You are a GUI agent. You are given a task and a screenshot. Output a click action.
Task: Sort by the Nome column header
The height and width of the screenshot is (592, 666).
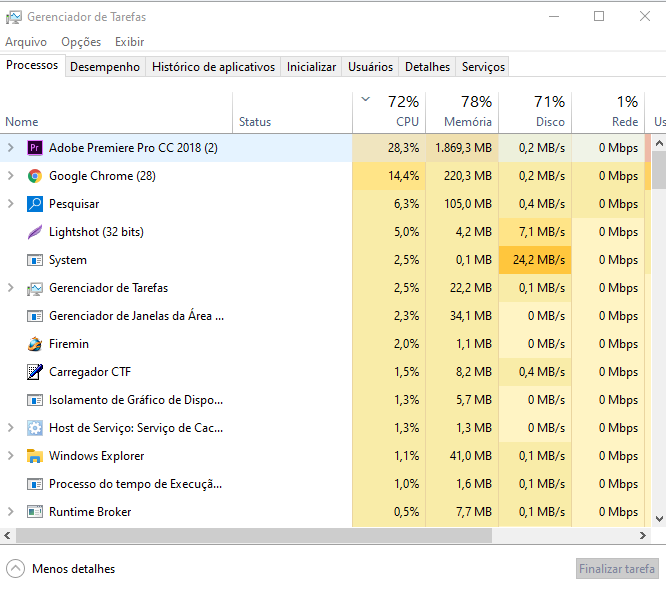(x=116, y=113)
